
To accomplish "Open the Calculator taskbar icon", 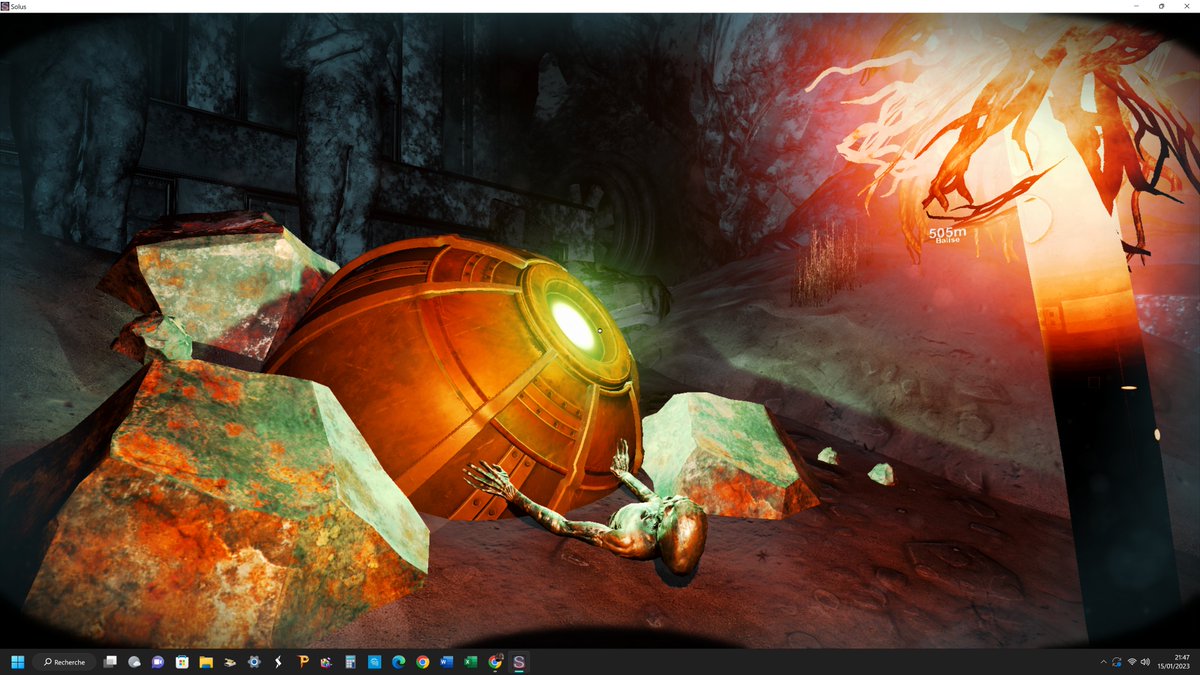I will tap(350, 662).
